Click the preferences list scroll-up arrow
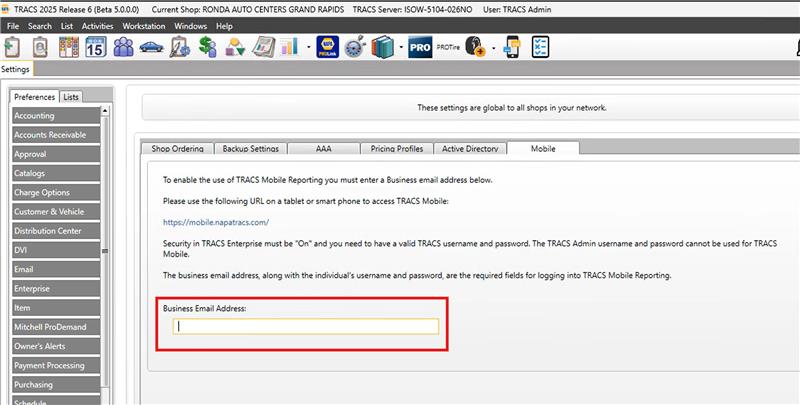The width and height of the screenshot is (800, 405). tap(105, 111)
